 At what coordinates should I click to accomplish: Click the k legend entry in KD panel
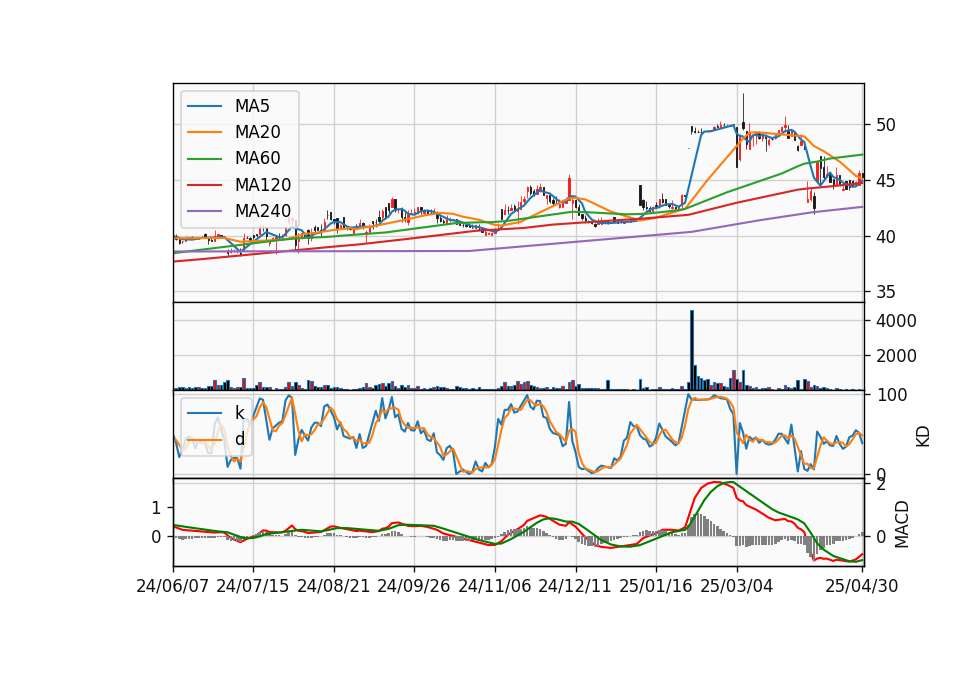[239, 413]
